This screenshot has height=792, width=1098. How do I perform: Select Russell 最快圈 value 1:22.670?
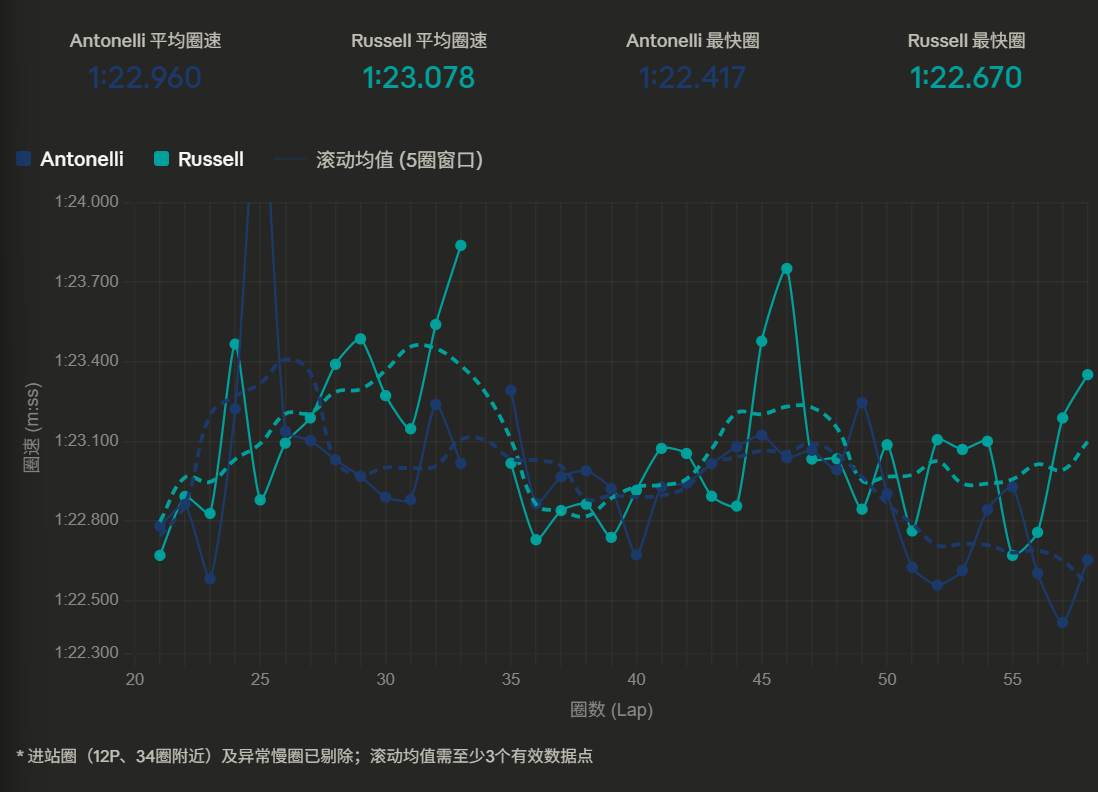click(966, 77)
